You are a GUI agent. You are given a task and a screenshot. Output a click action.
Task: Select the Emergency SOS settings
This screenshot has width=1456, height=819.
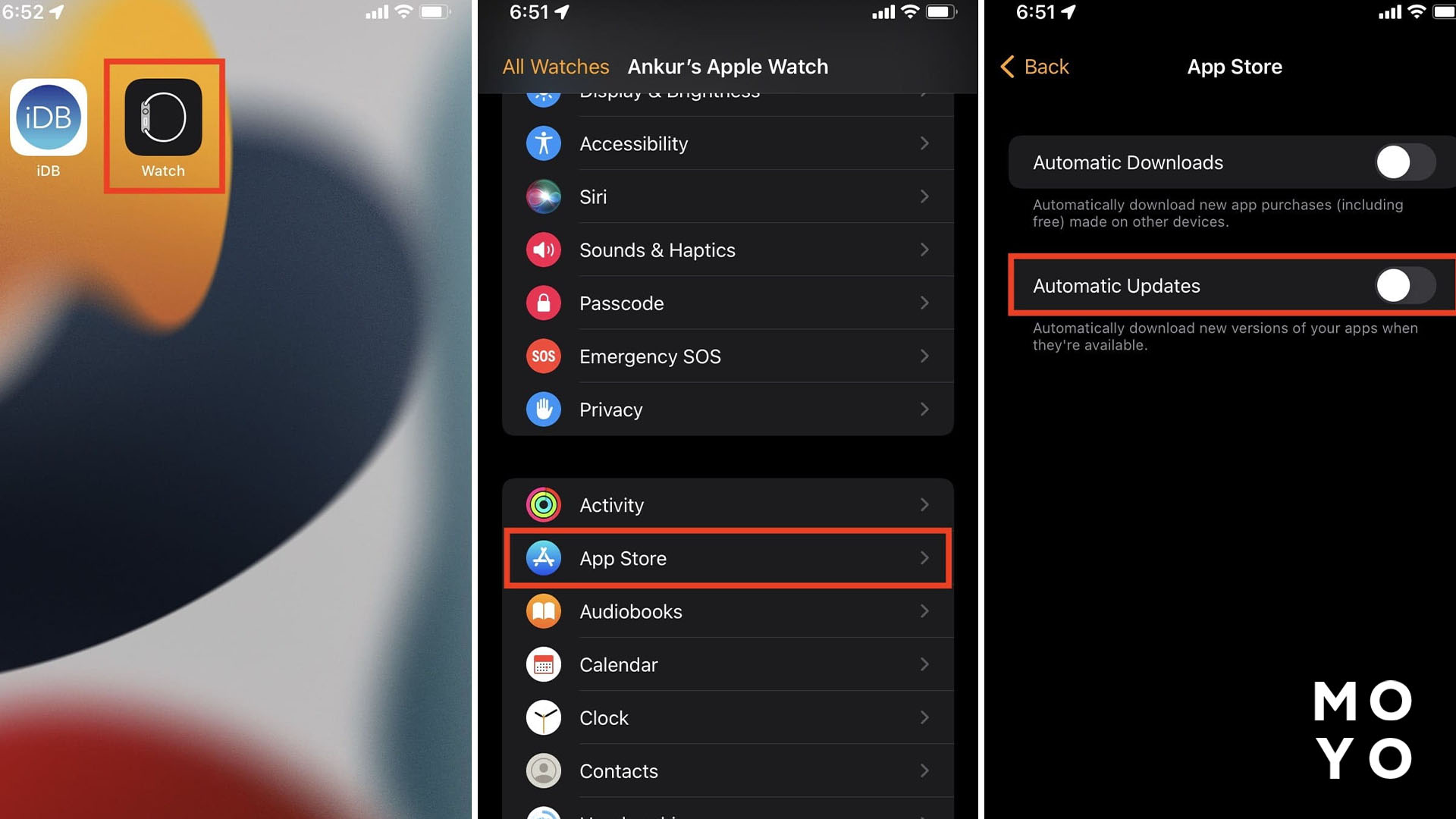(727, 356)
